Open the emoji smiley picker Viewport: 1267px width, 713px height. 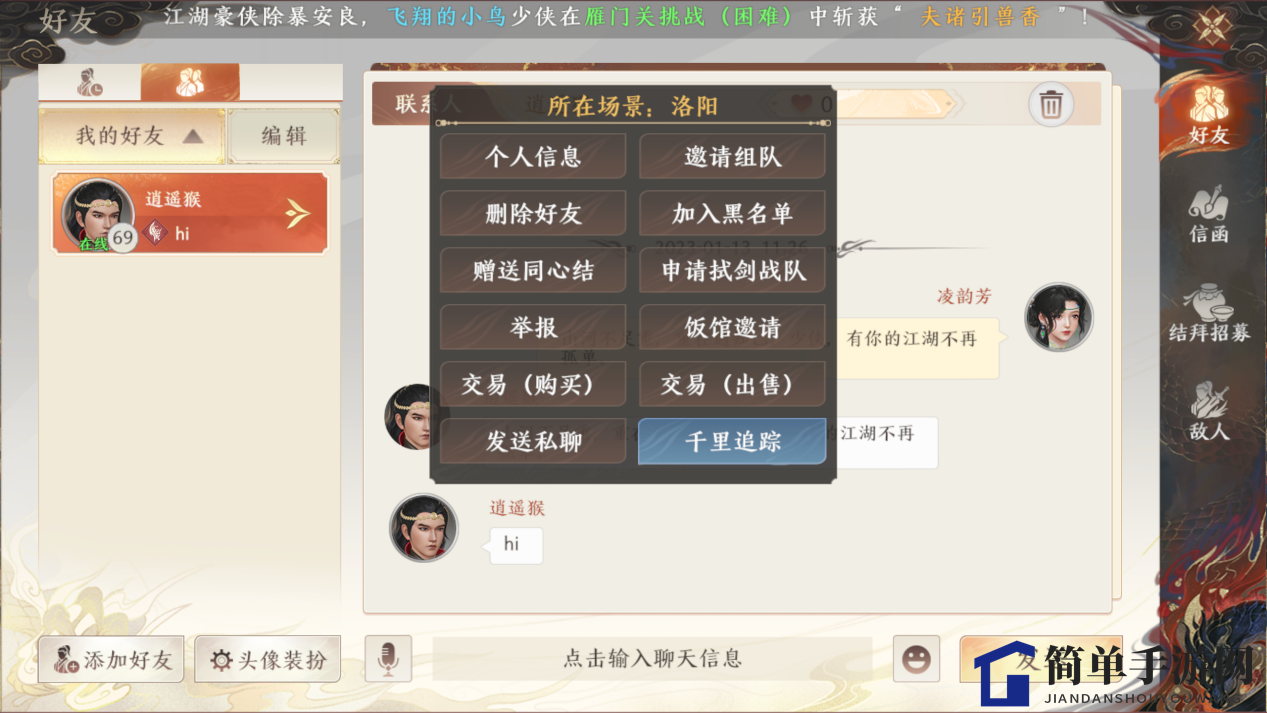916,659
